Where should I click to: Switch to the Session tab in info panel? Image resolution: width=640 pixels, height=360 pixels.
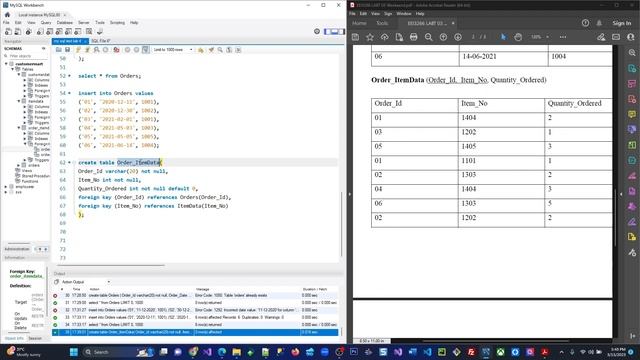coord(35,338)
